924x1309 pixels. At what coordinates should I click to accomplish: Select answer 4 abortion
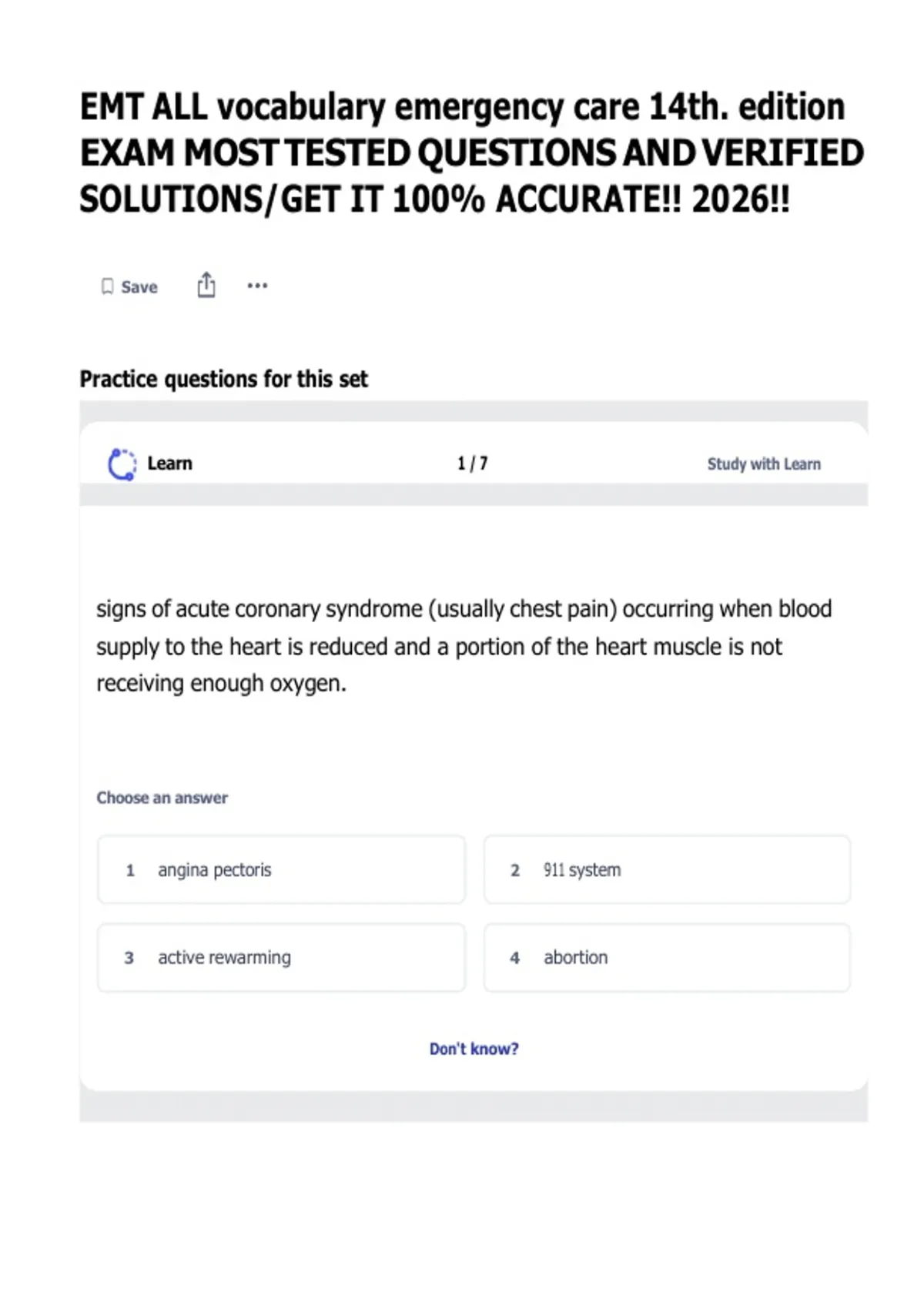(x=667, y=957)
